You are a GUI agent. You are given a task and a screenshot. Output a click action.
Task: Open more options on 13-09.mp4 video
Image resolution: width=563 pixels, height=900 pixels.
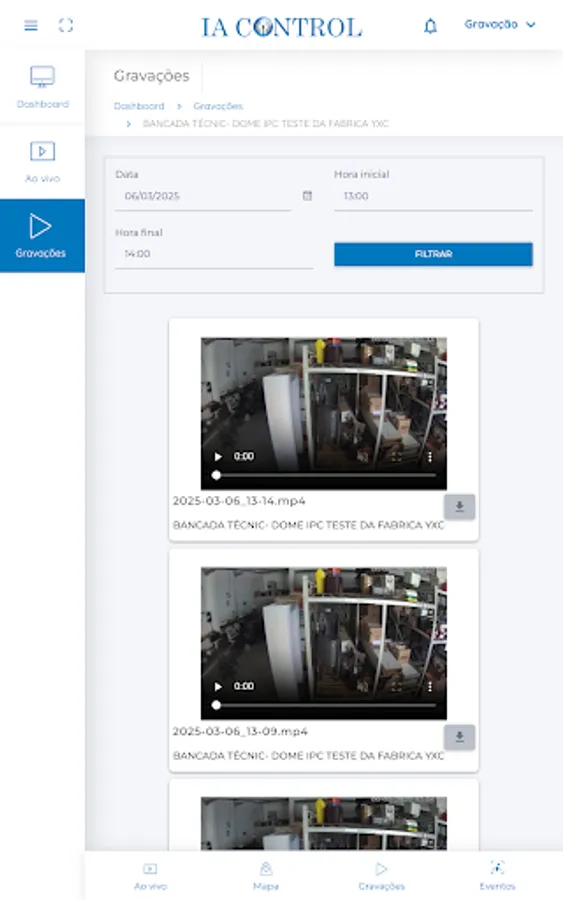[x=430, y=686]
